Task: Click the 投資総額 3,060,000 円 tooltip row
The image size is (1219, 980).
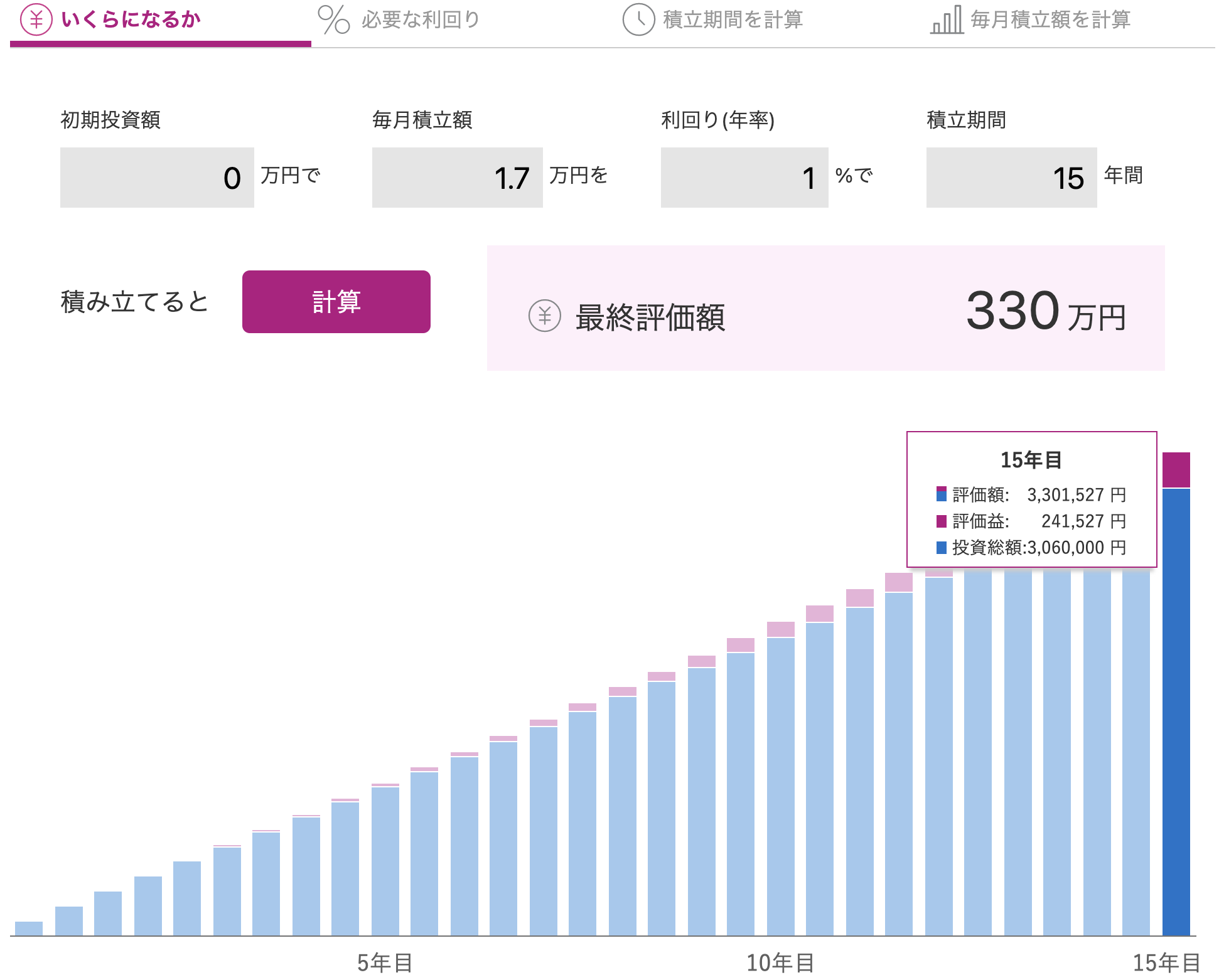Action: pyautogui.click(x=1031, y=547)
